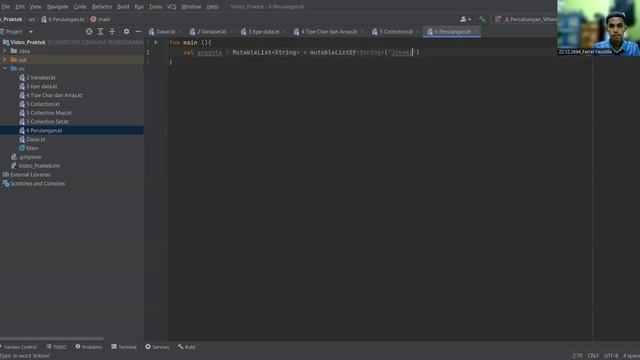640x360 pixels.
Task: Click the CRLF line separator status
Action: point(593,356)
